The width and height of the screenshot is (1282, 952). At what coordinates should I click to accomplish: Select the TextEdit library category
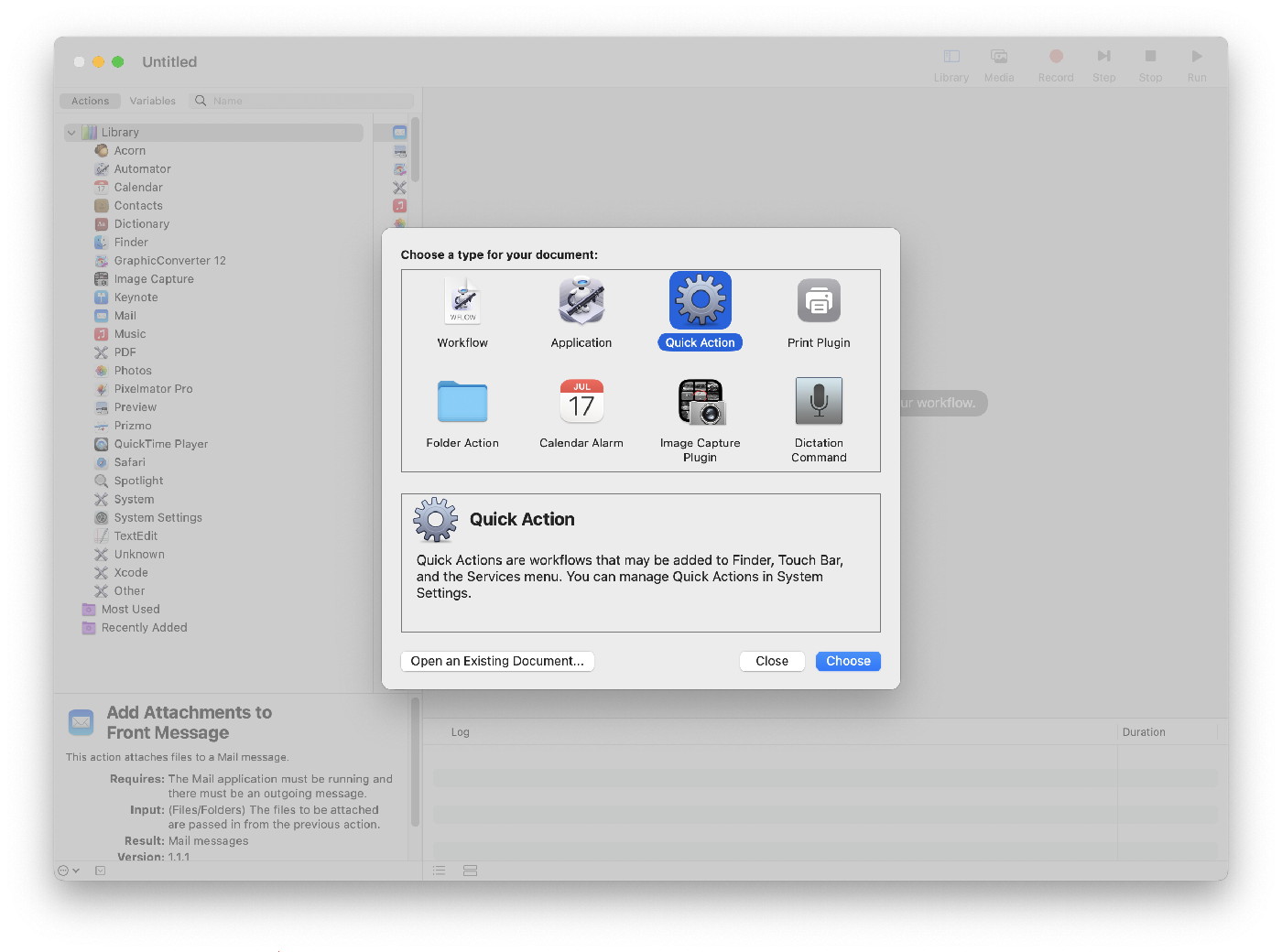[136, 536]
